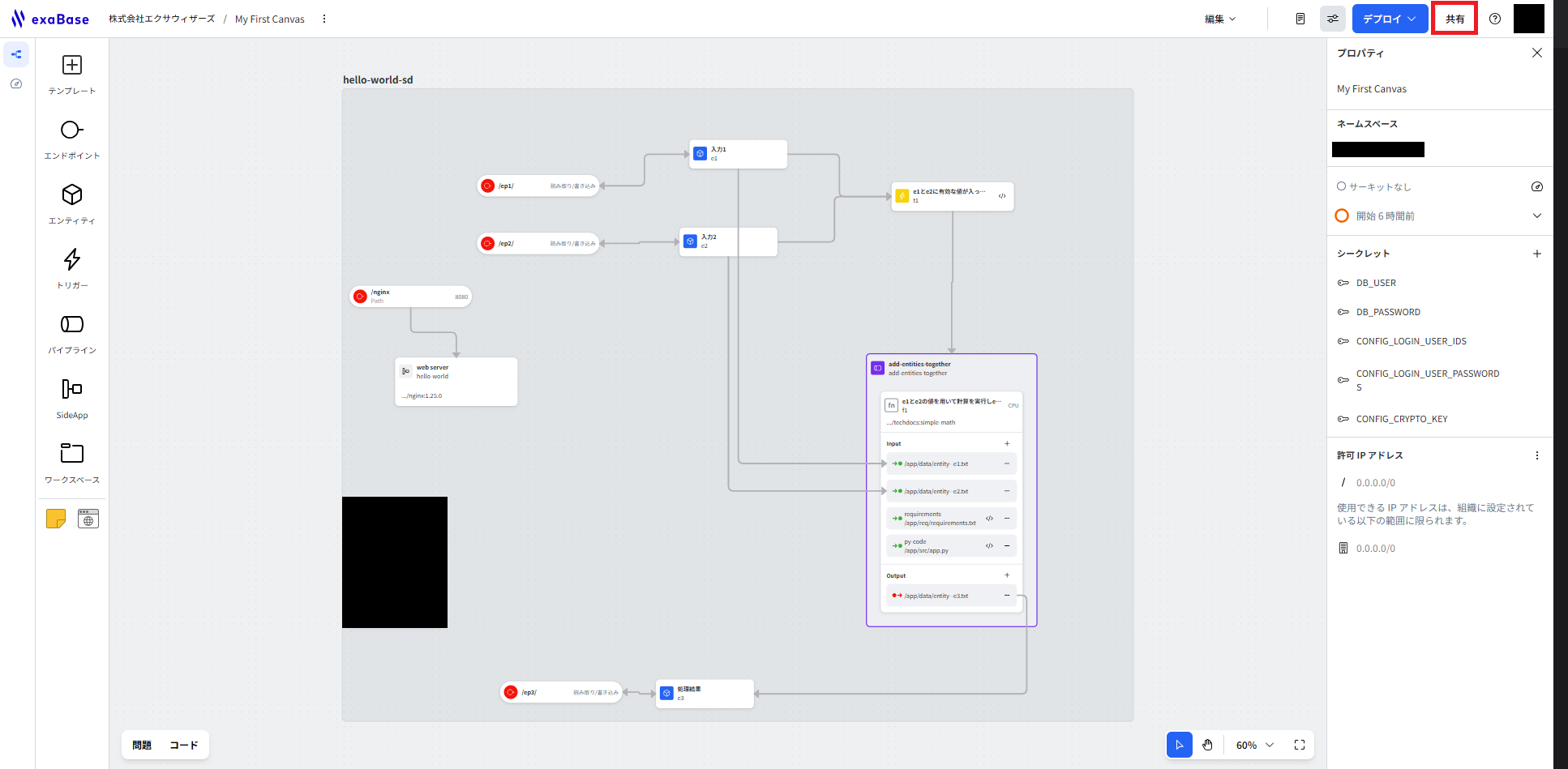Toggle the properties settings panel icon

(x=1333, y=19)
